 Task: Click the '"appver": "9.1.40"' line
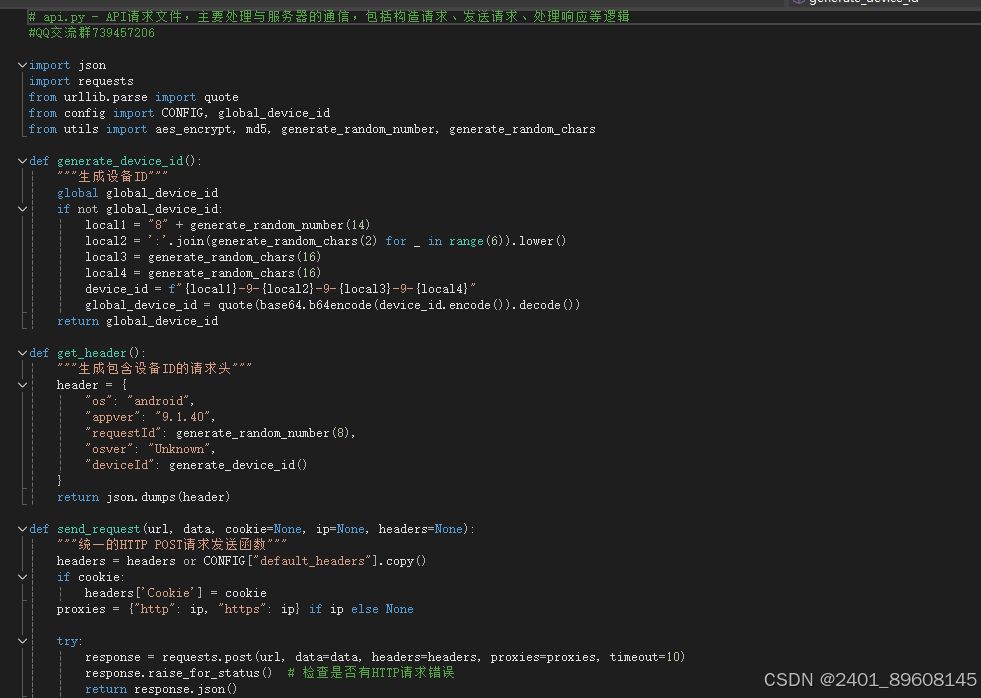[150, 417]
